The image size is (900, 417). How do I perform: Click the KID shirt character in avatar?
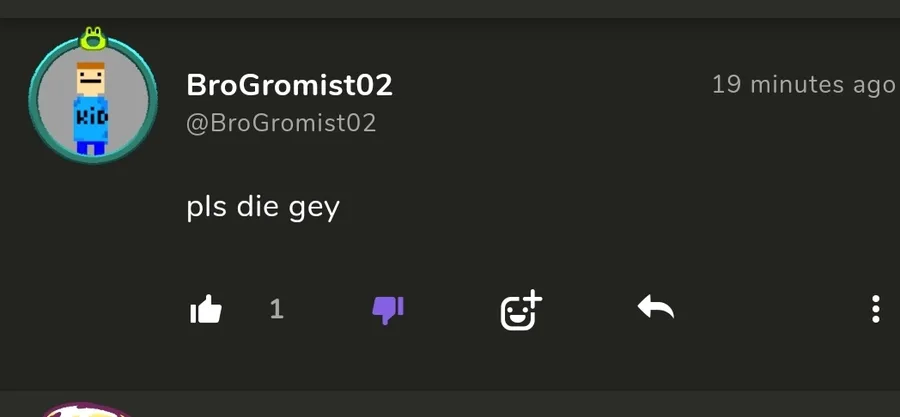(x=91, y=108)
